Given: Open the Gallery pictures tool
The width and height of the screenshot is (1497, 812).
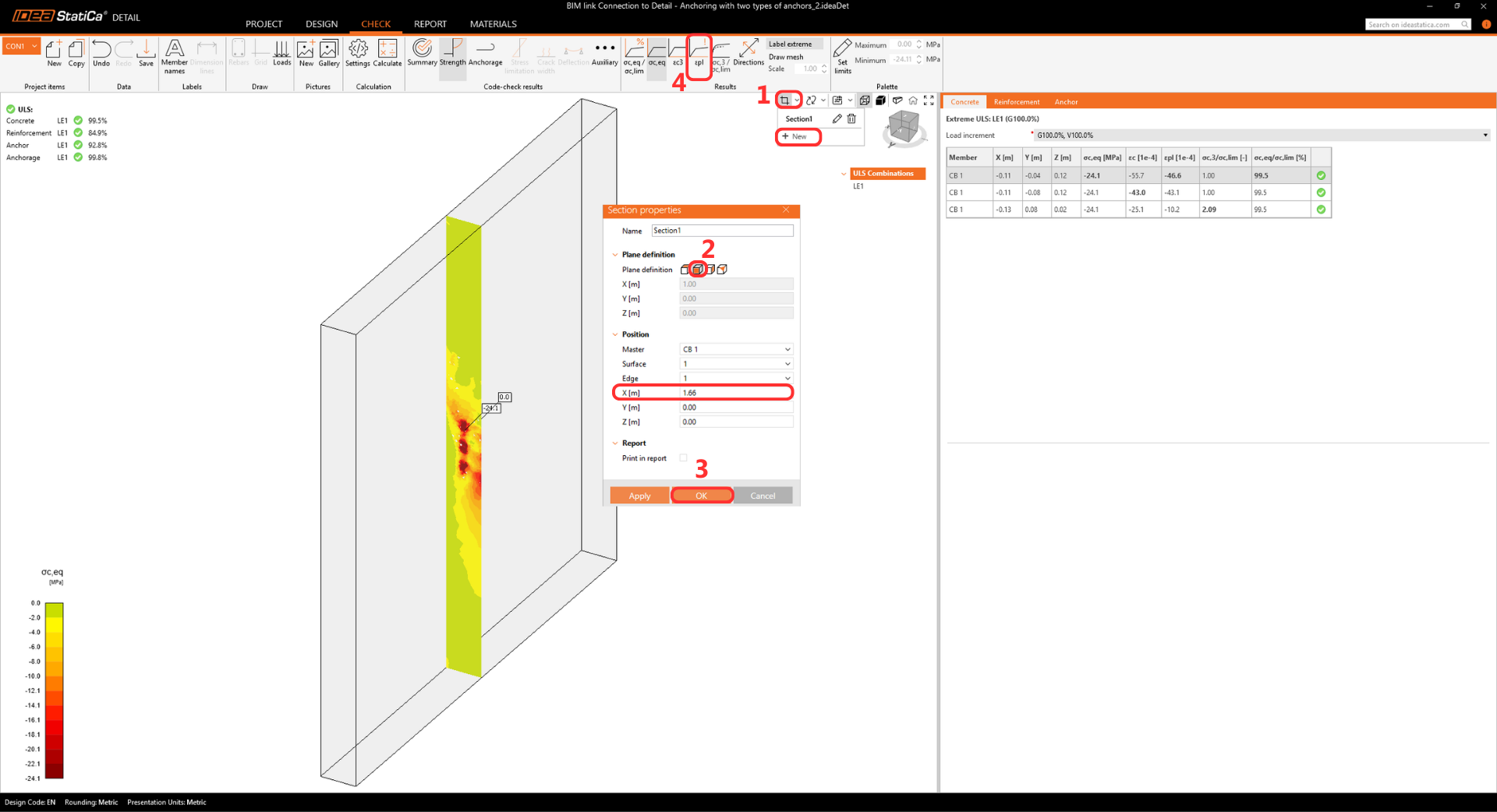Looking at the screenshot, I should (x=329, y=53).
